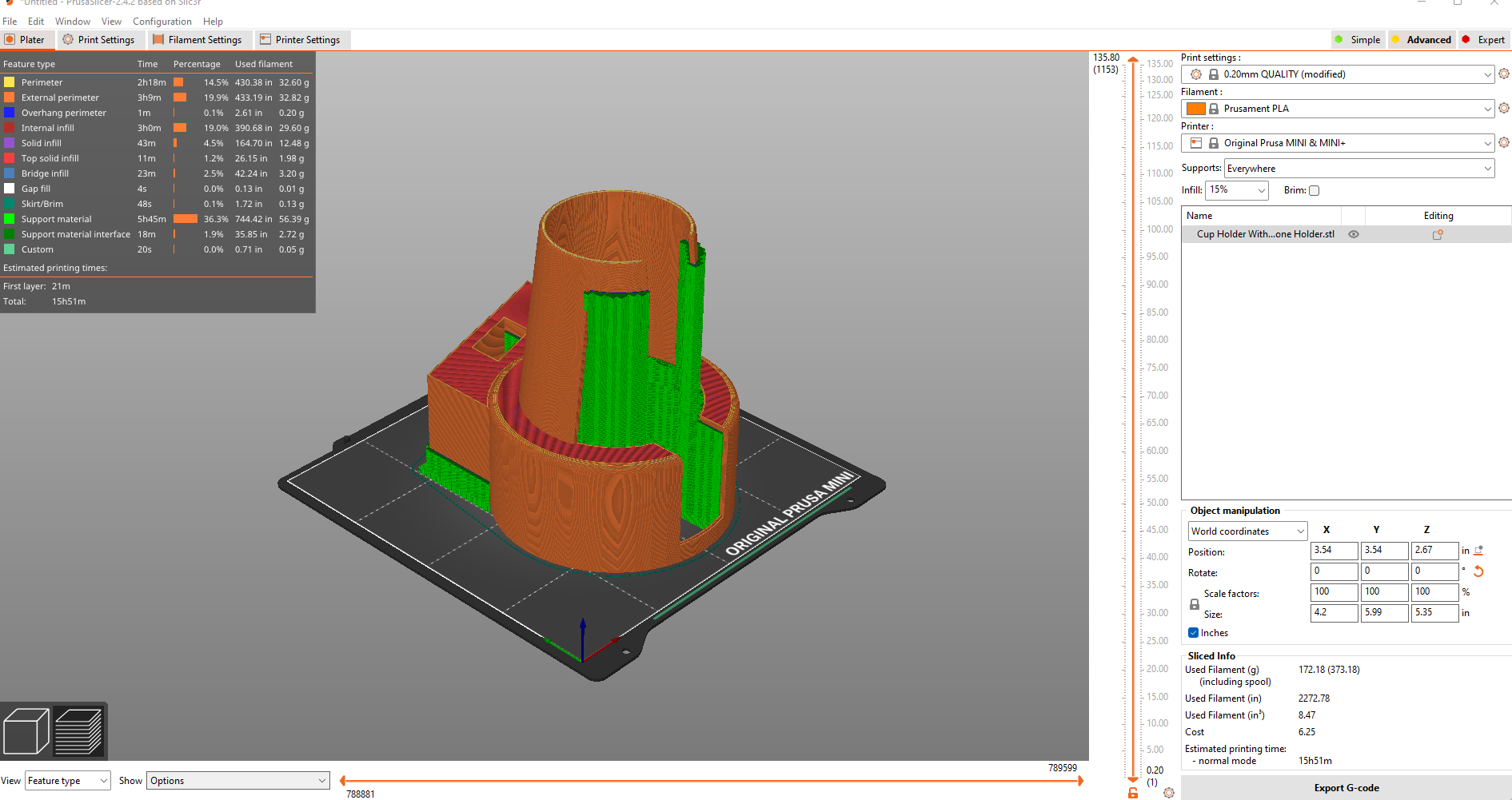The height and width of the screenshot is (800, 1512).
Task: Uncheck the Inches checkbox
Action: pos(1192,632)
